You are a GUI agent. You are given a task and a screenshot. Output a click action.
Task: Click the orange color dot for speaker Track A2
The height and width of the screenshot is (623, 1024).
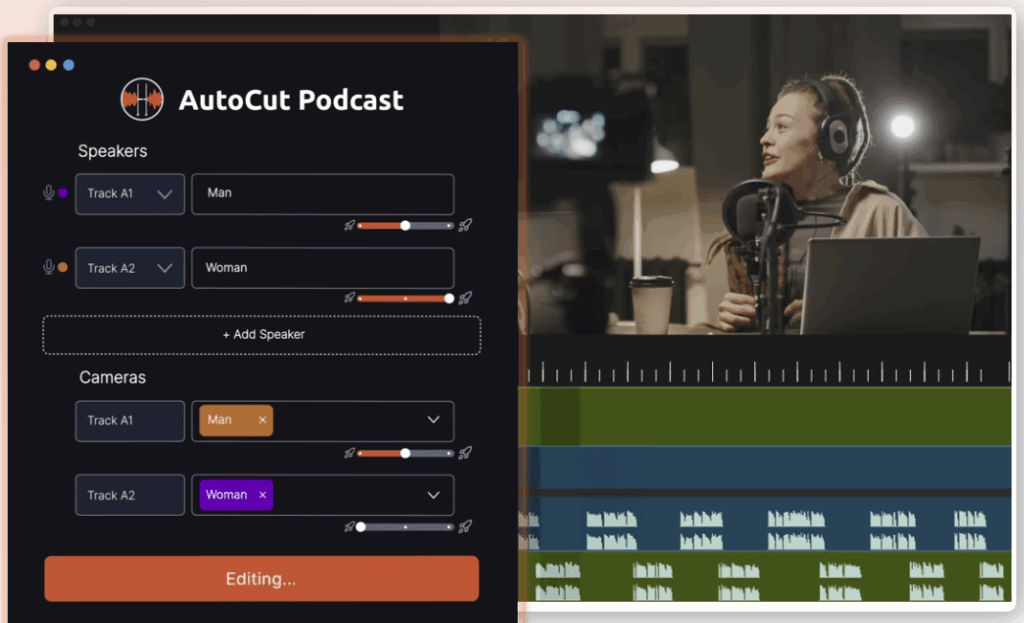63,267
